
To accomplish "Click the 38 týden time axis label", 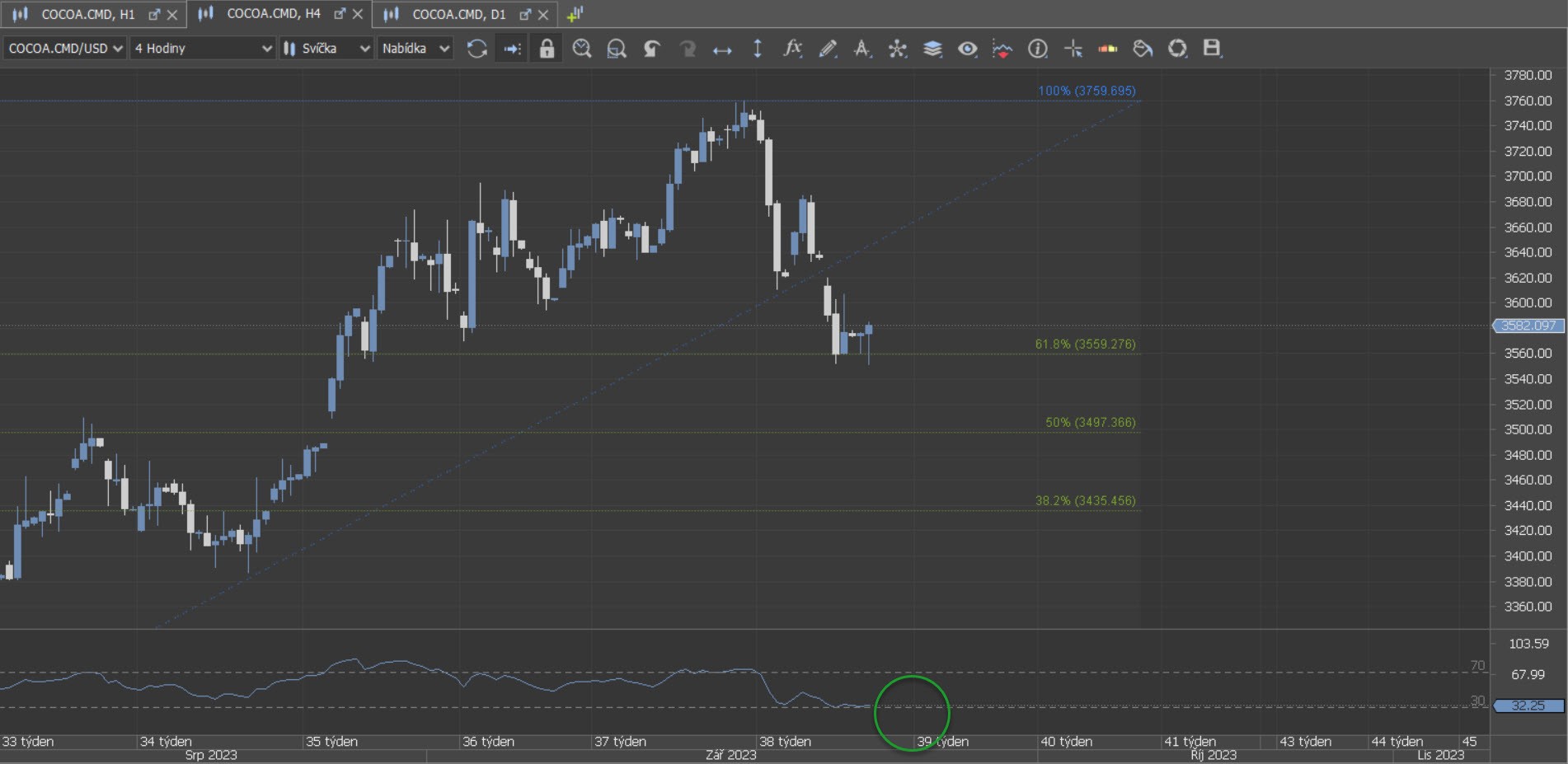I will [785, 742].
